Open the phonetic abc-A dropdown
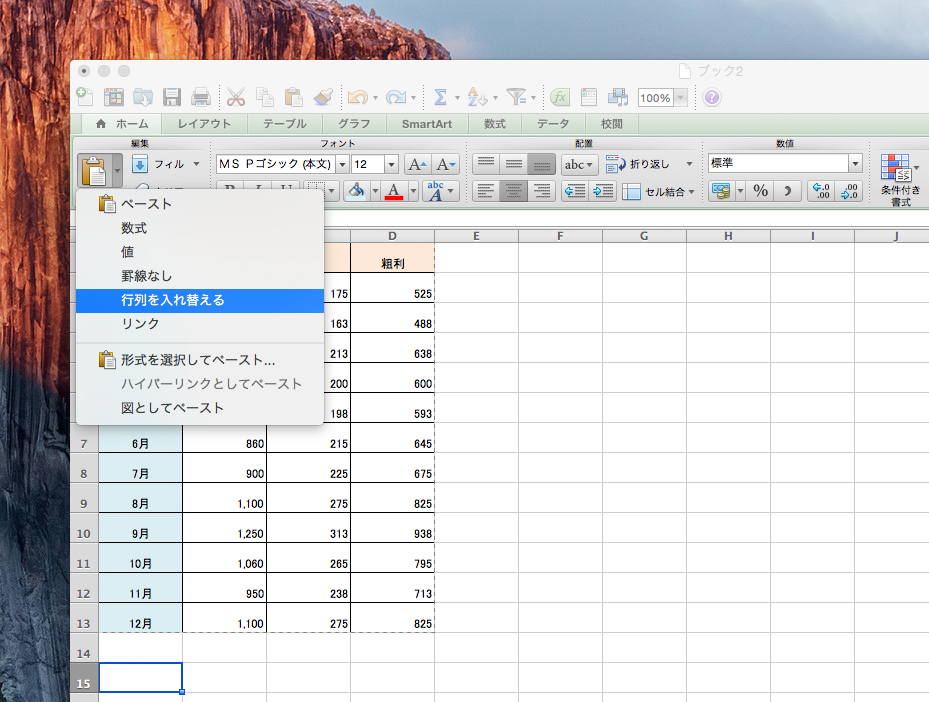929x702 pixels. coord(442,191)
